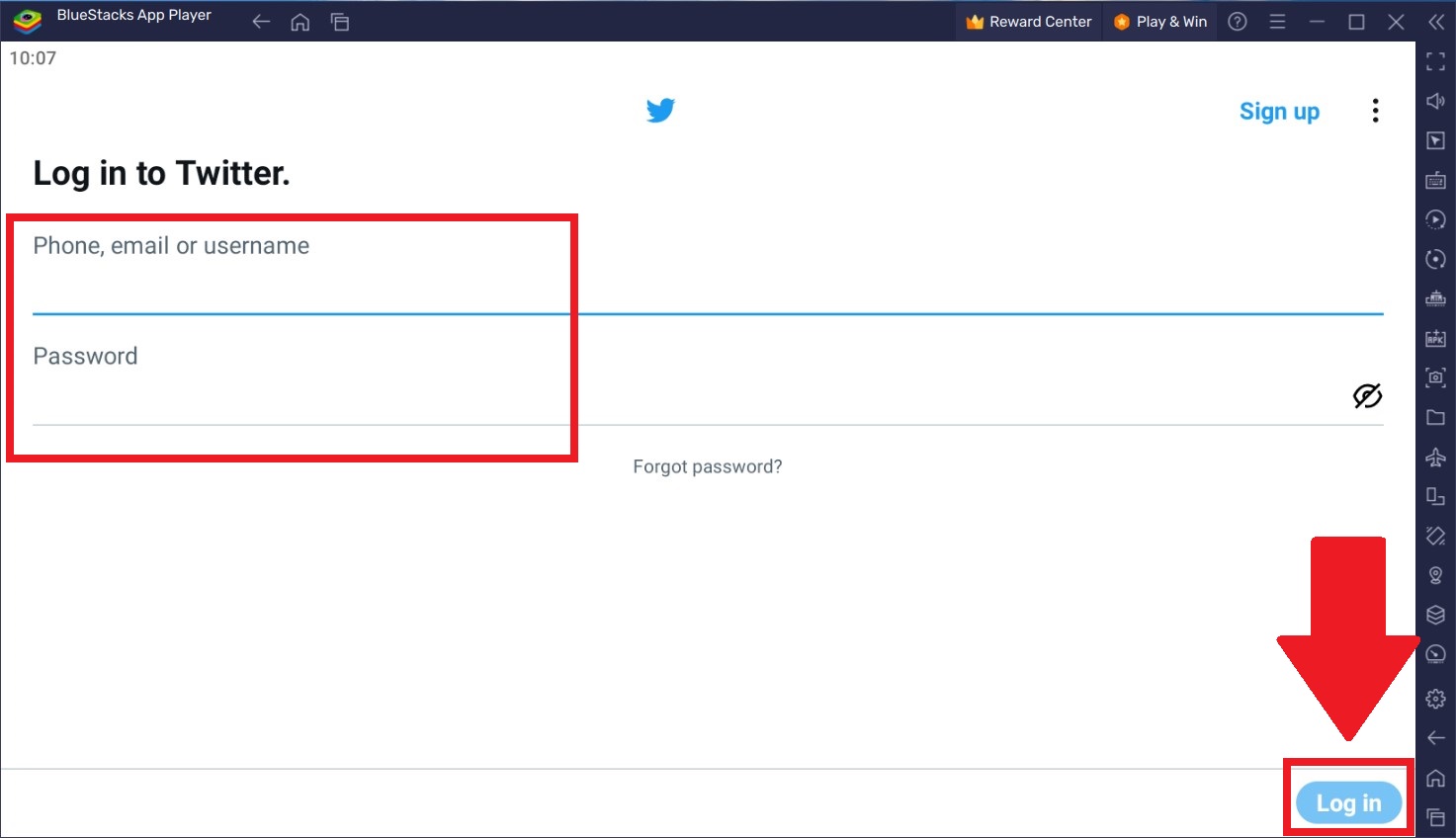Maximize the BlueStacks window
Viewport: 1456px width, 838px height.
1356,22
